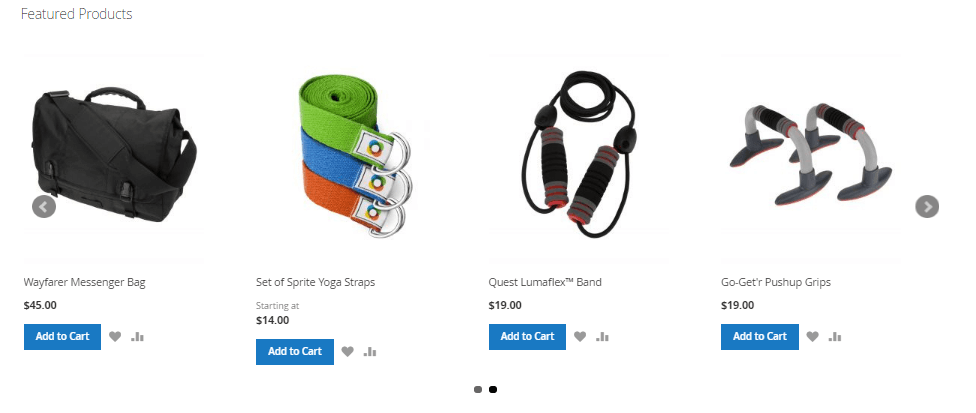
Task: Select the second carousel pagination dot
Action: click(492, 389)
